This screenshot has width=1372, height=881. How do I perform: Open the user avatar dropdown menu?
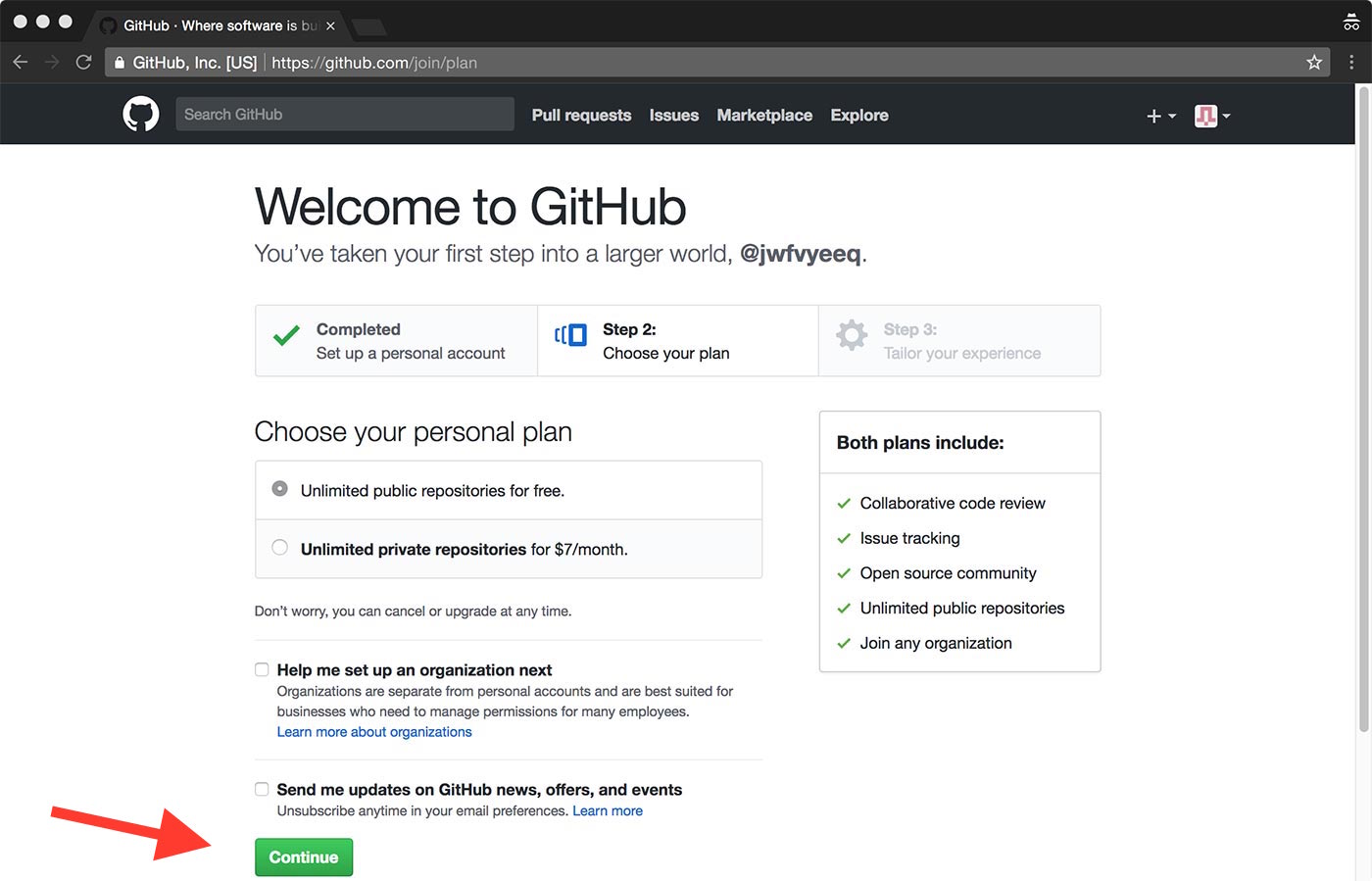(1211, 116)
